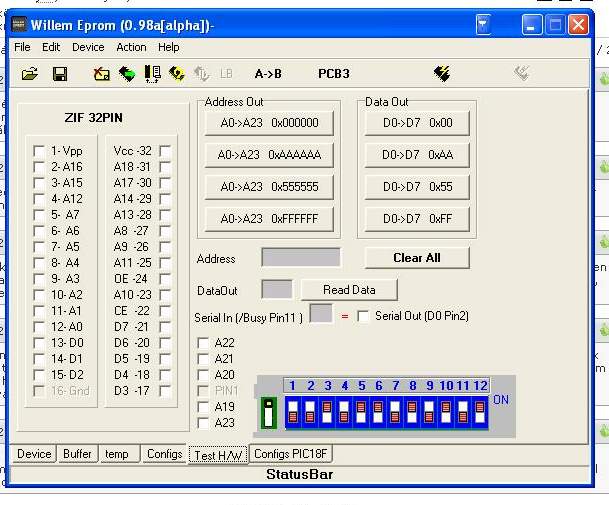Check the 1-Vpp pin checkbox
This screenshot has width=609, height=505.
tap(39, 151)
